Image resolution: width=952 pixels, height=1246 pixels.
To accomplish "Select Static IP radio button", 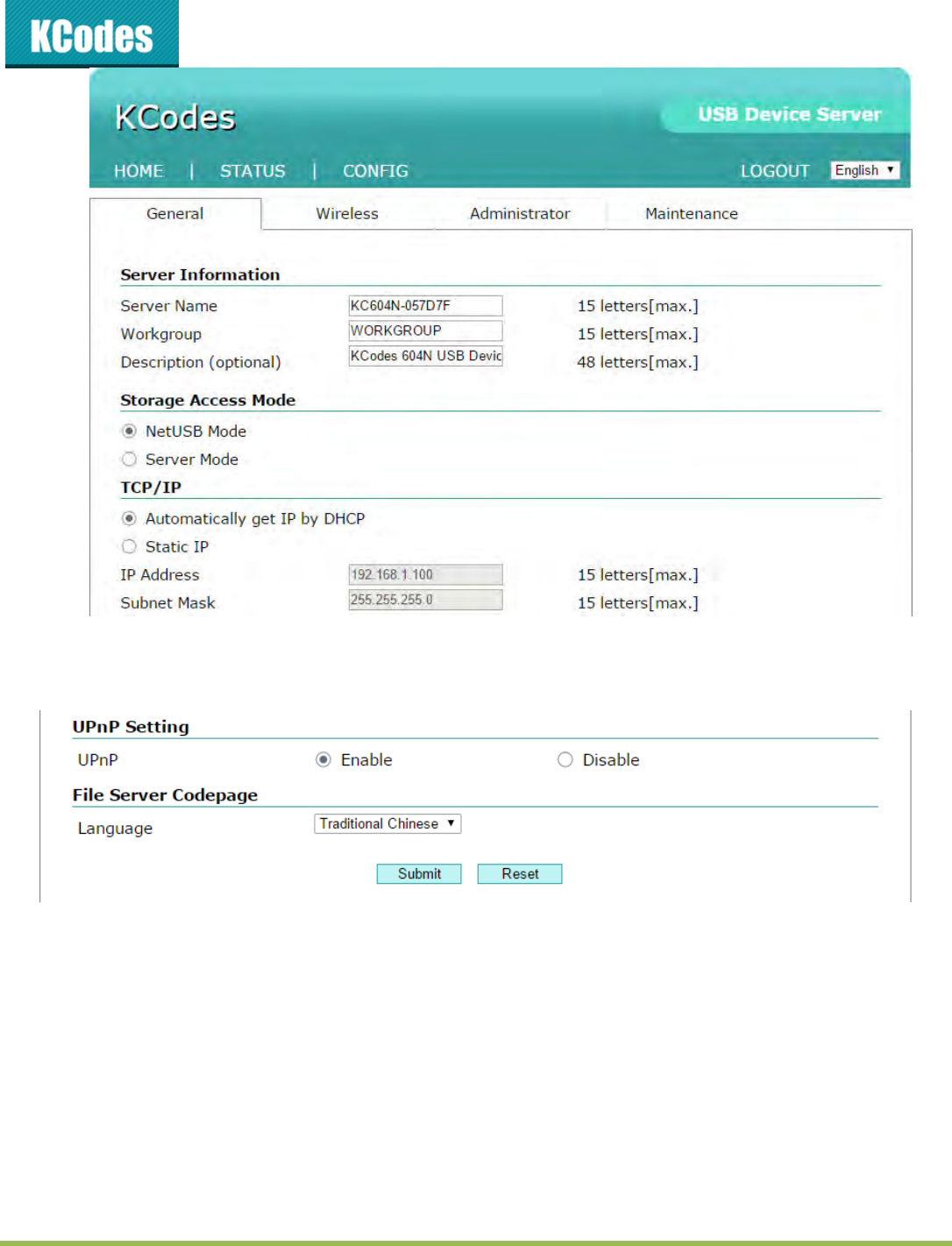I will (x=129, y=547).
